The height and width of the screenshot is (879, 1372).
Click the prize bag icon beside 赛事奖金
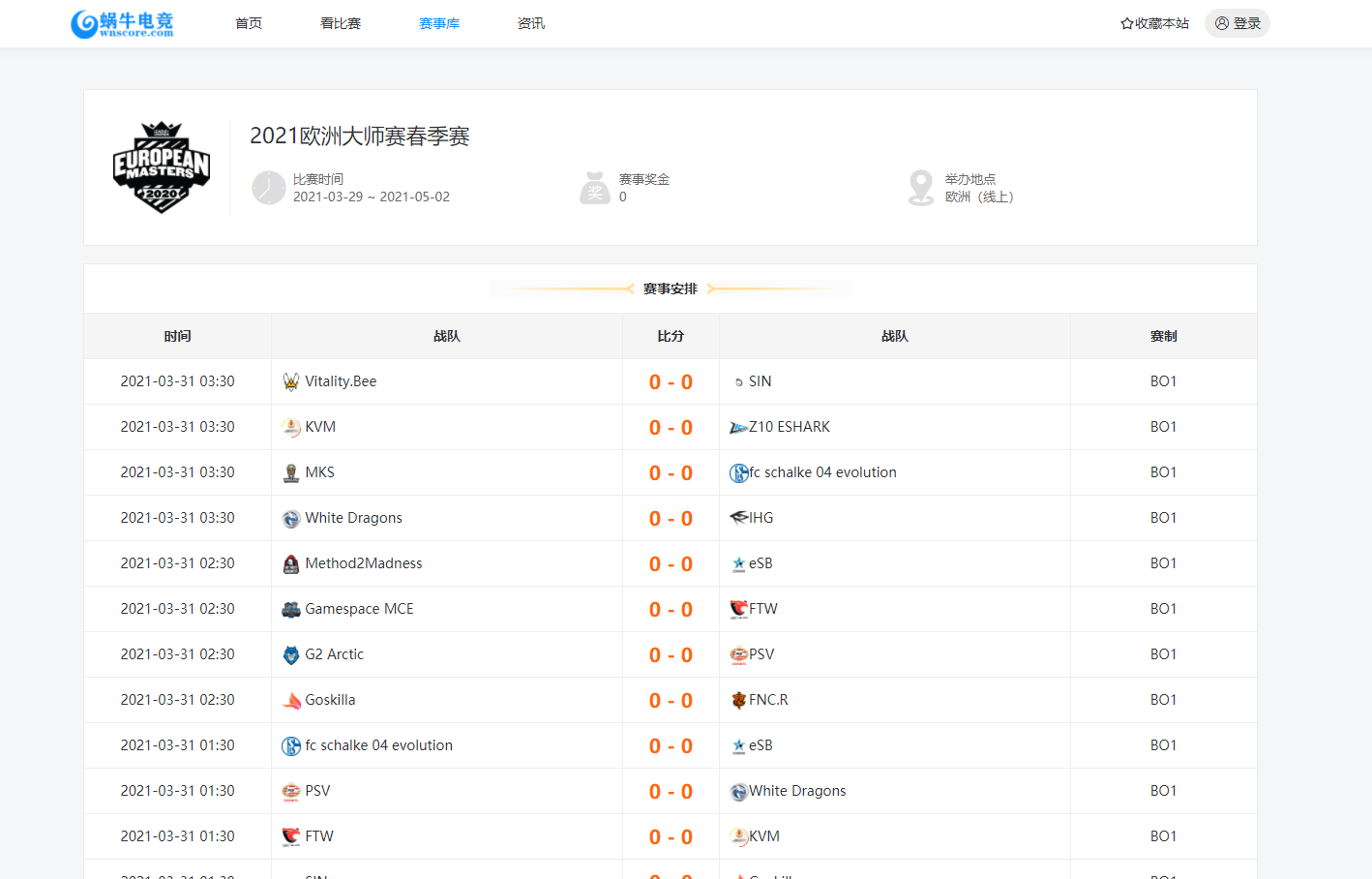click(x=595, y=188)
